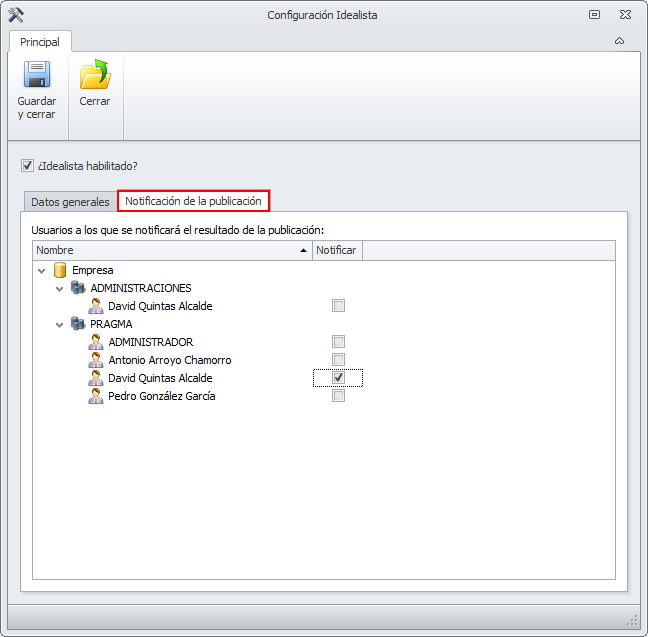Select the Notificación de la publicación tab
This screenshot has width=648, height=637.
(193, 201)
